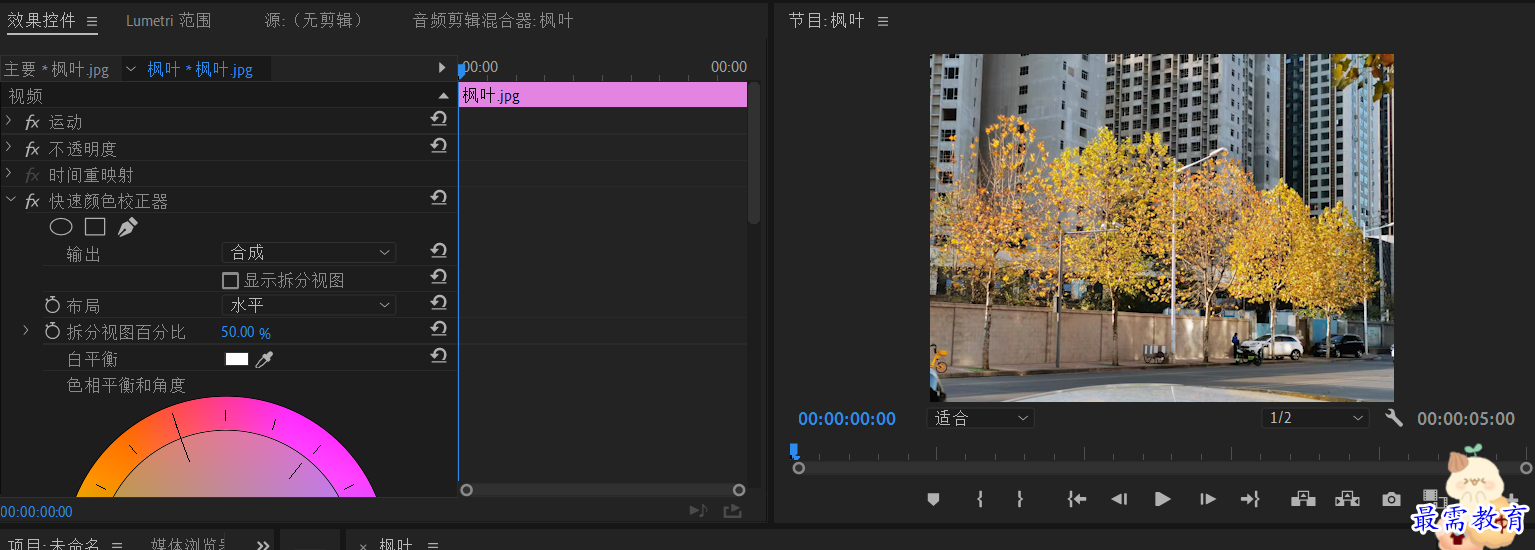Mark out point in program monitor

point(1019,499)
